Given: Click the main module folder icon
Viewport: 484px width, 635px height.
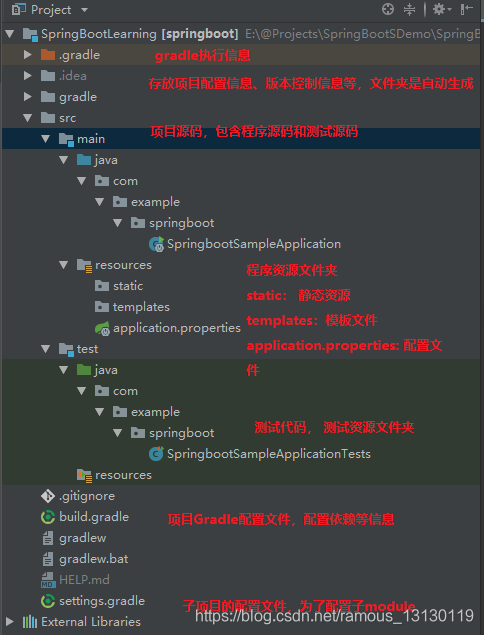Looking at the screenshot, I should point(66,139).
